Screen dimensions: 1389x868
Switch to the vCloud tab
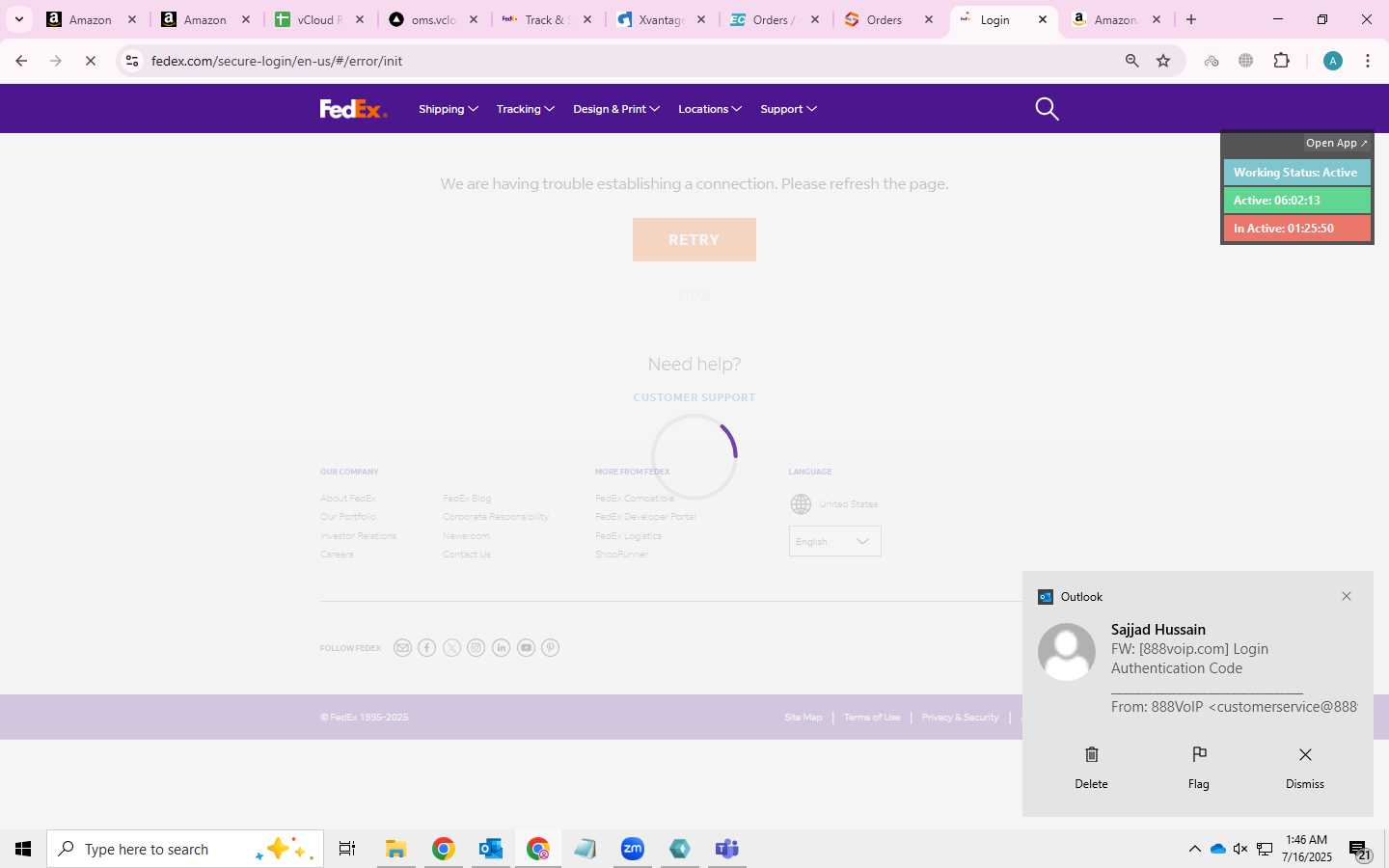320,19
